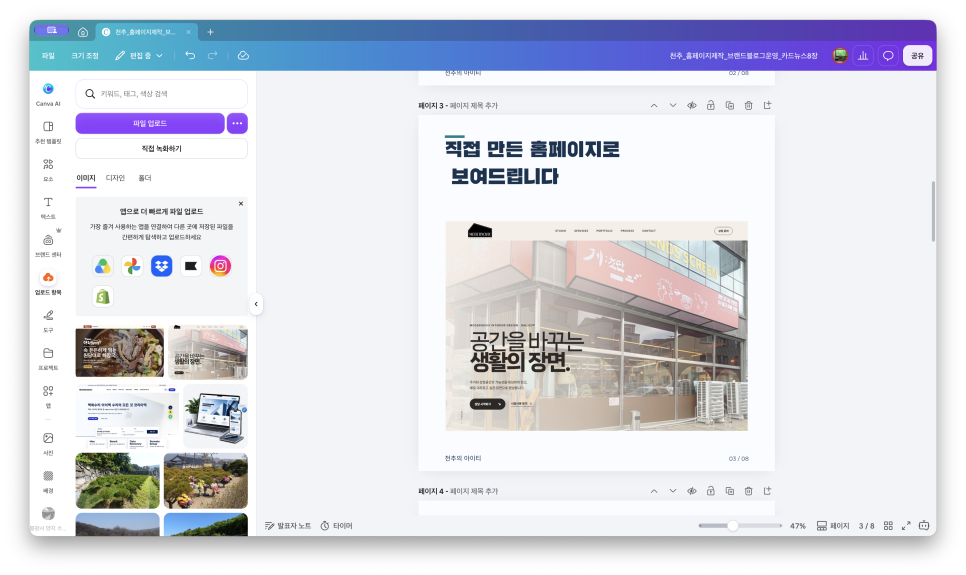Screen dimensions: 966x575
Task: Switch to the Folders tab
Action: point(145,178)
